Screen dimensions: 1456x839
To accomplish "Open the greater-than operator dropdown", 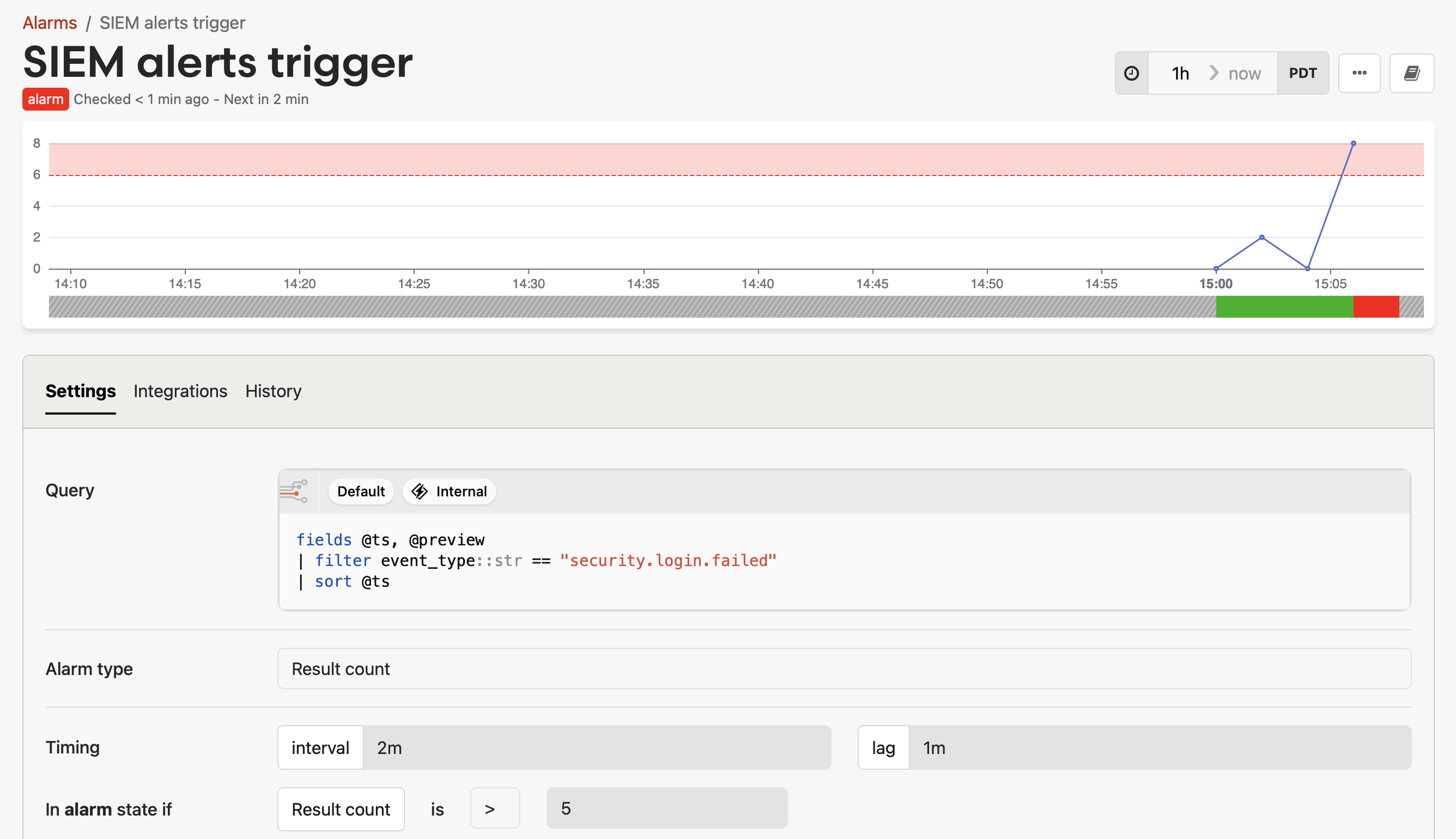I will pyautogui.click(x=494, y=809).
